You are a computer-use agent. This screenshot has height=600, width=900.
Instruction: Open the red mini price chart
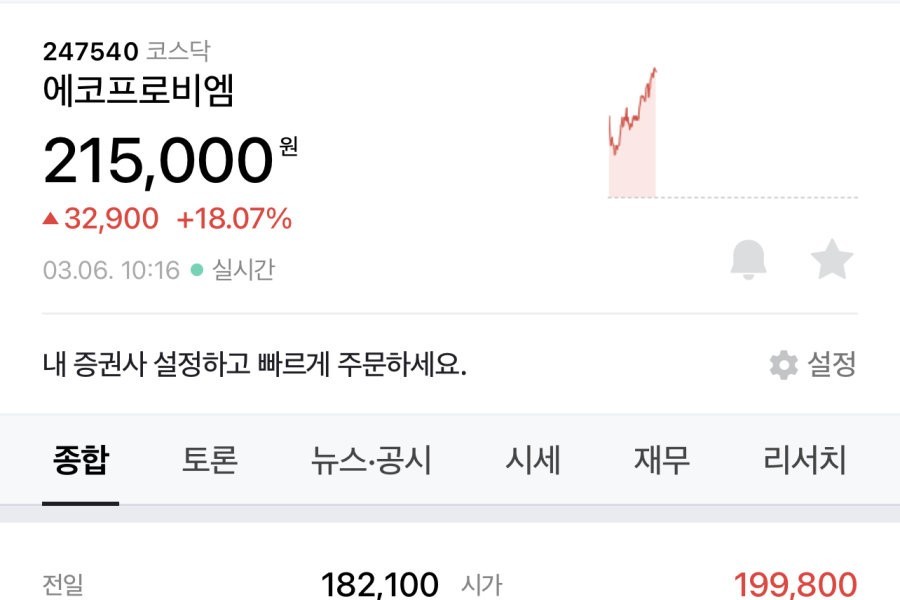tap(632, 135)
